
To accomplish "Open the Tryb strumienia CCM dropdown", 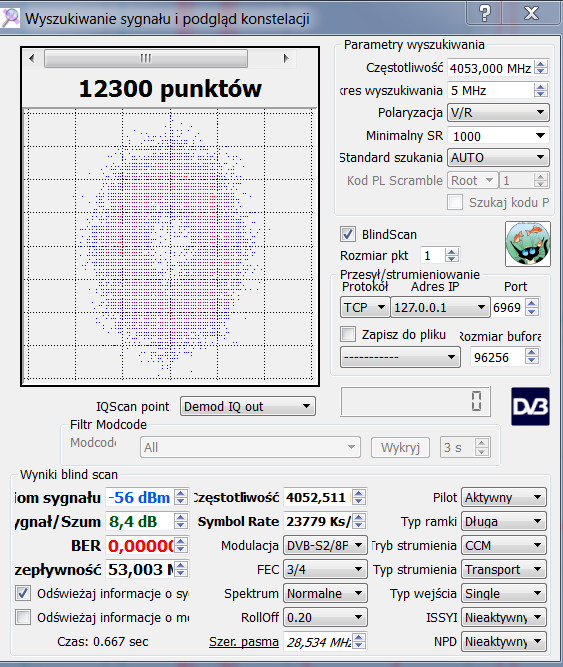I will 504,545.
